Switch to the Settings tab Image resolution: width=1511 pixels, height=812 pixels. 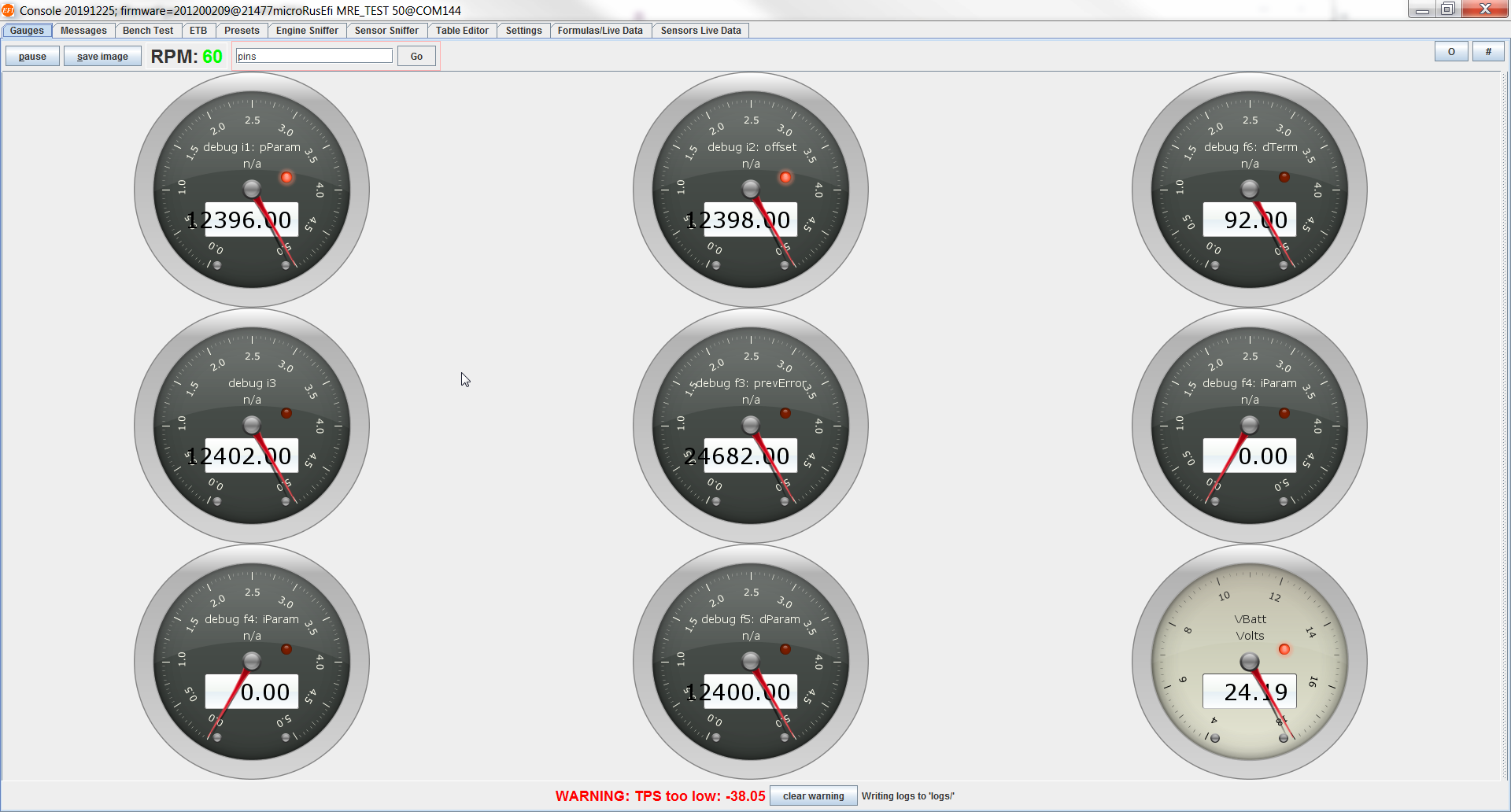point(523,30)
